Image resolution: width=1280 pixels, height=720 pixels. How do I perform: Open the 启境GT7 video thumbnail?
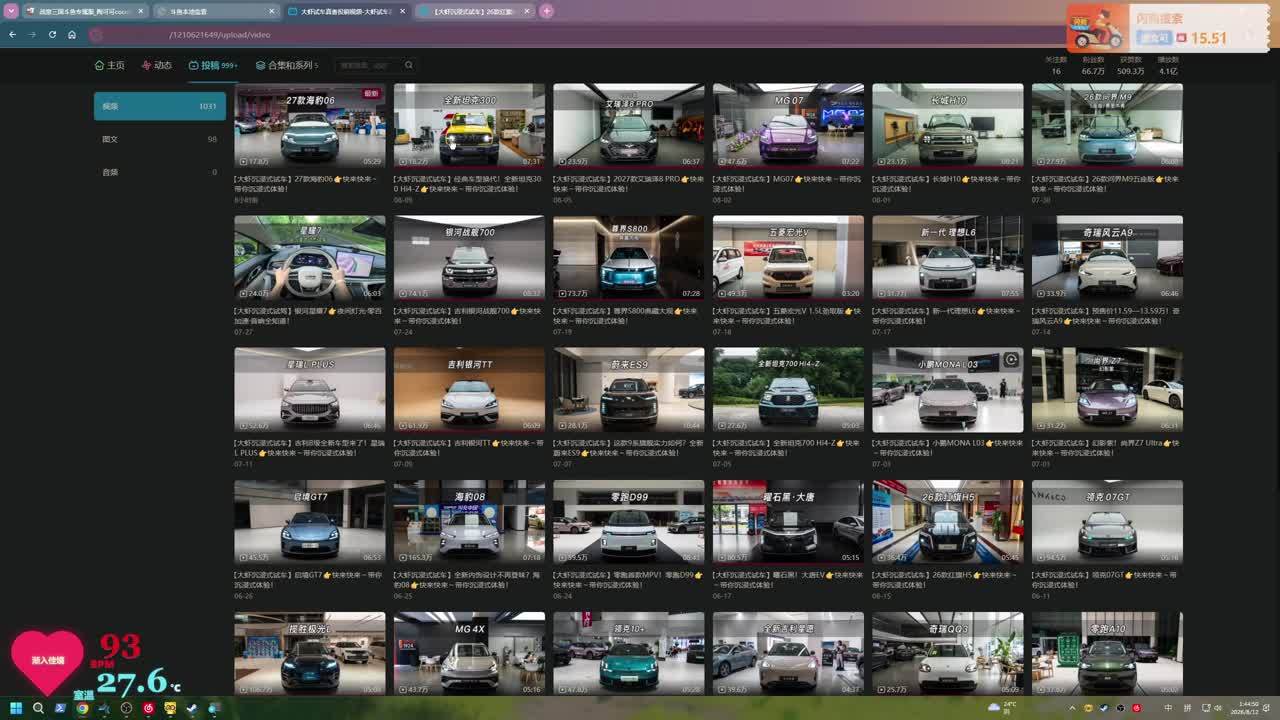309,522
